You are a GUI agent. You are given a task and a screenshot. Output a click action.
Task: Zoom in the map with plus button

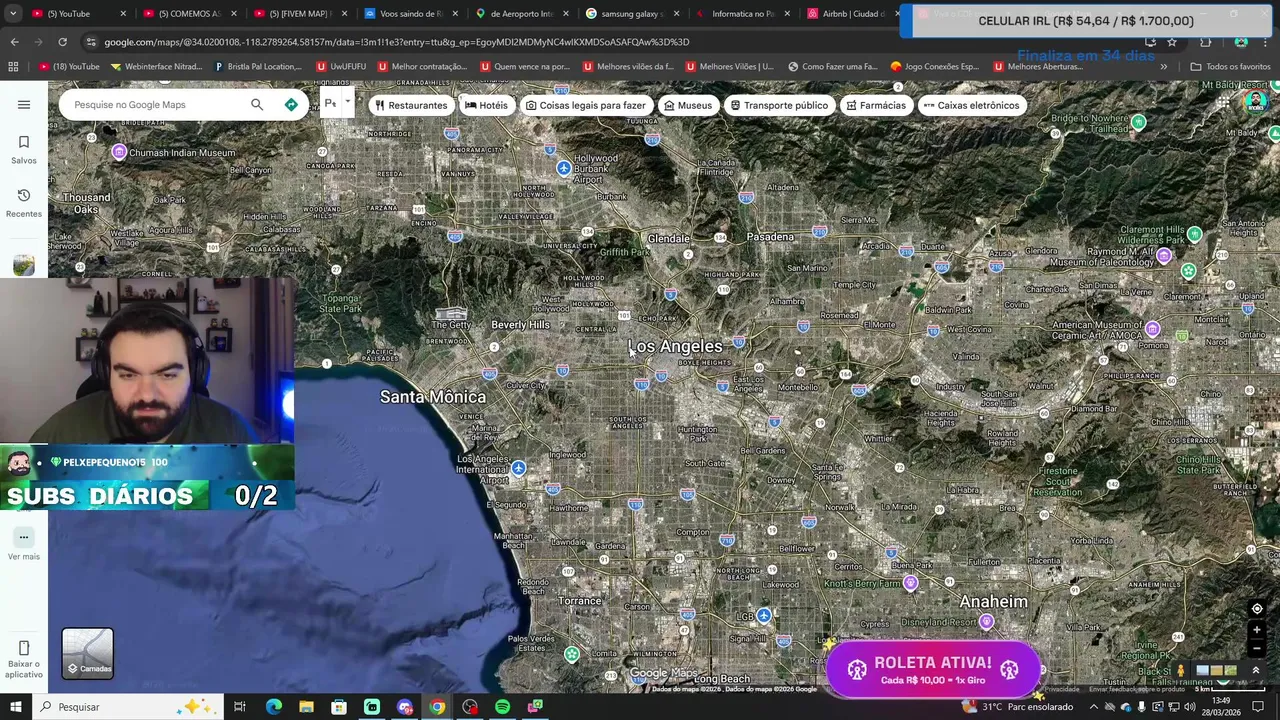pos(1257,630)
